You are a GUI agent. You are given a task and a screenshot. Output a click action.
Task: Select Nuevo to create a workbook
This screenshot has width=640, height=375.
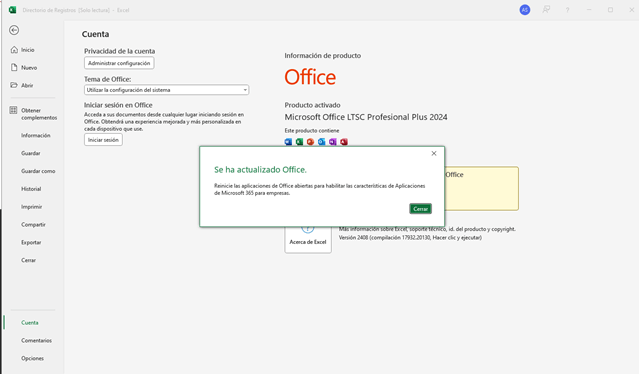(29, 68)
